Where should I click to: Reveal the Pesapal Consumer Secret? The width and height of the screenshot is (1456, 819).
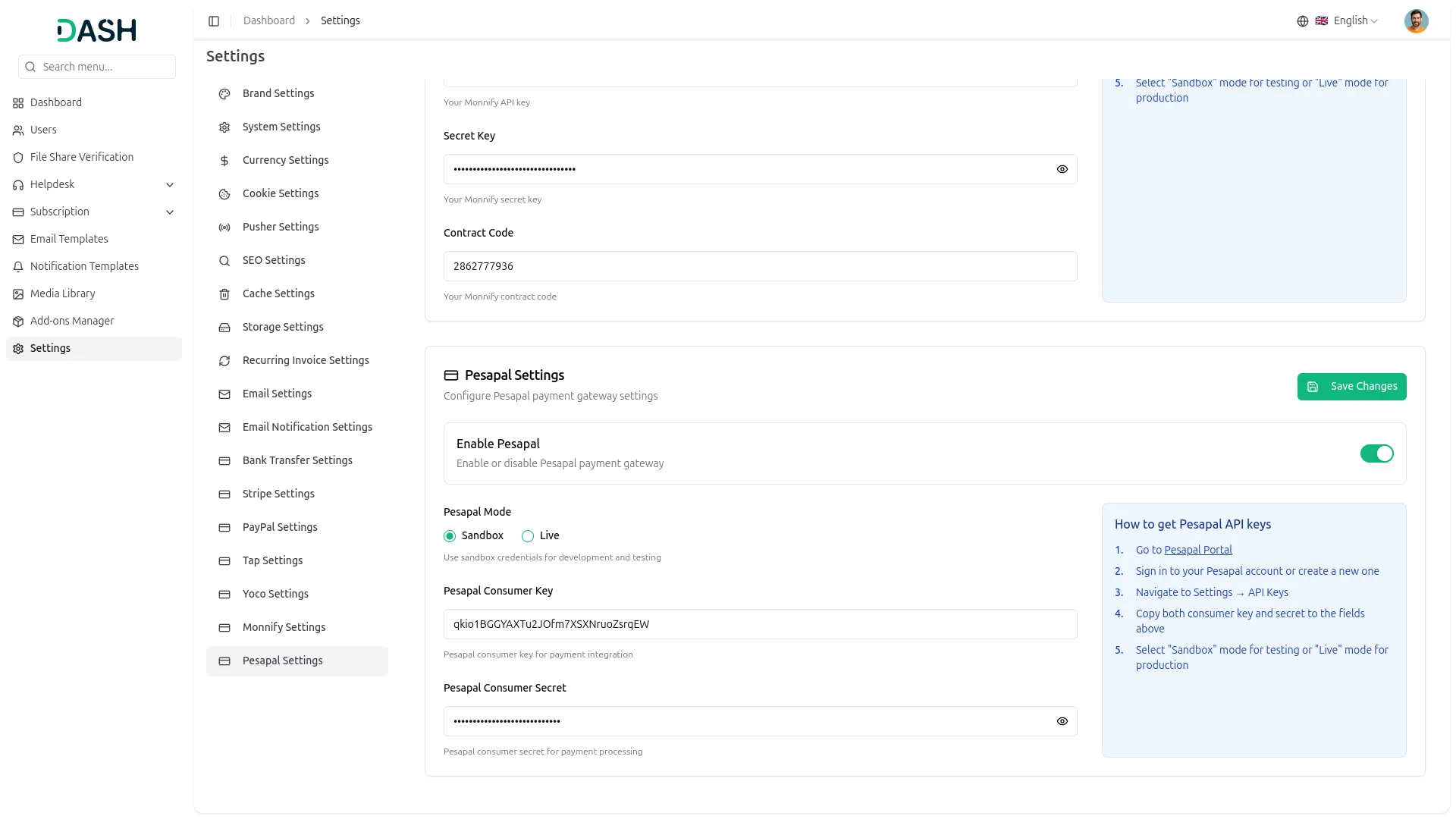point(1062,721)
